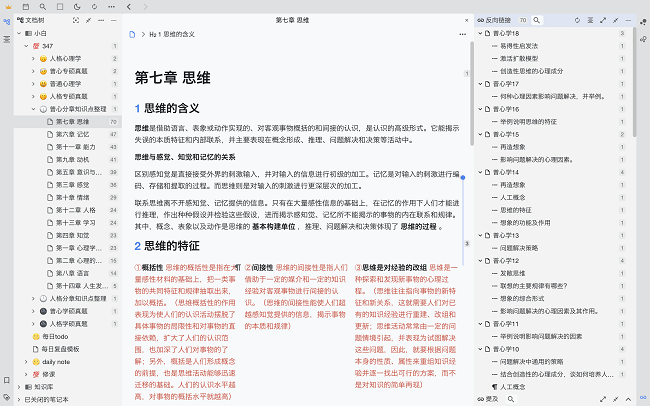Open backlink 激活扩散模型
The width and height of the screenshot is (650, 406).
tap(519, 58)
